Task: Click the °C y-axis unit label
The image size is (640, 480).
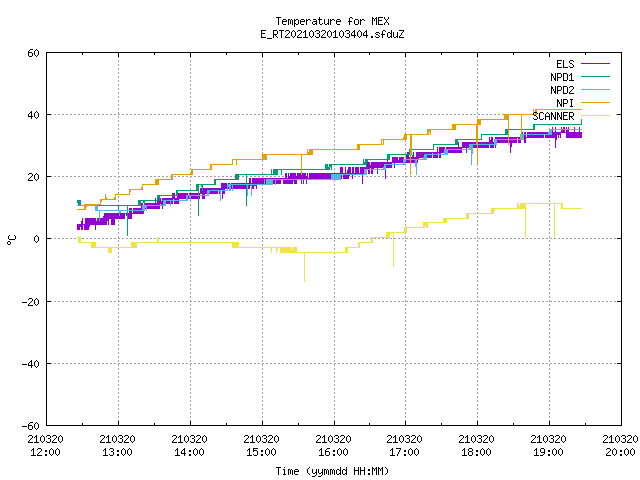Action: [12, 240]
